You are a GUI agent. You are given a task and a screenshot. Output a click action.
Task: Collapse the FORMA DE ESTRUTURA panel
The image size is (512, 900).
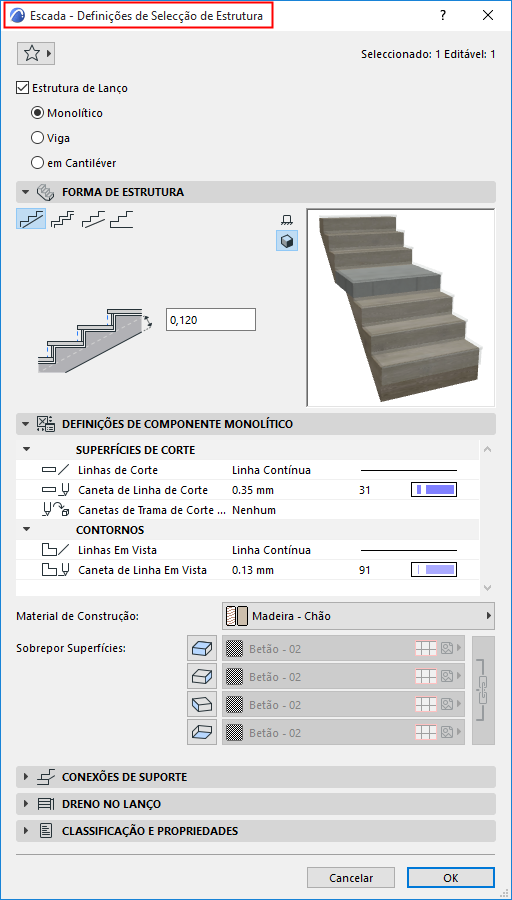pyautogui.click(x=25, y=192)
